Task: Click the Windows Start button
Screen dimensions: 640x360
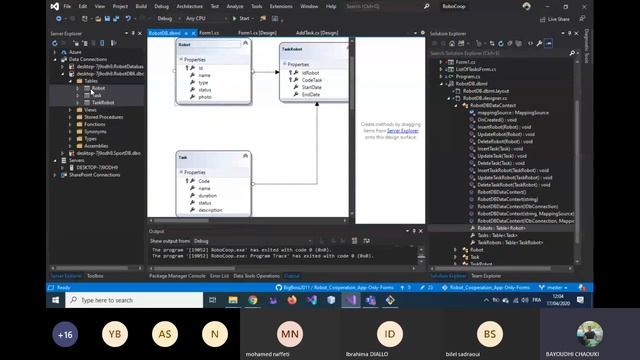Action: click(x=56, y=300)
